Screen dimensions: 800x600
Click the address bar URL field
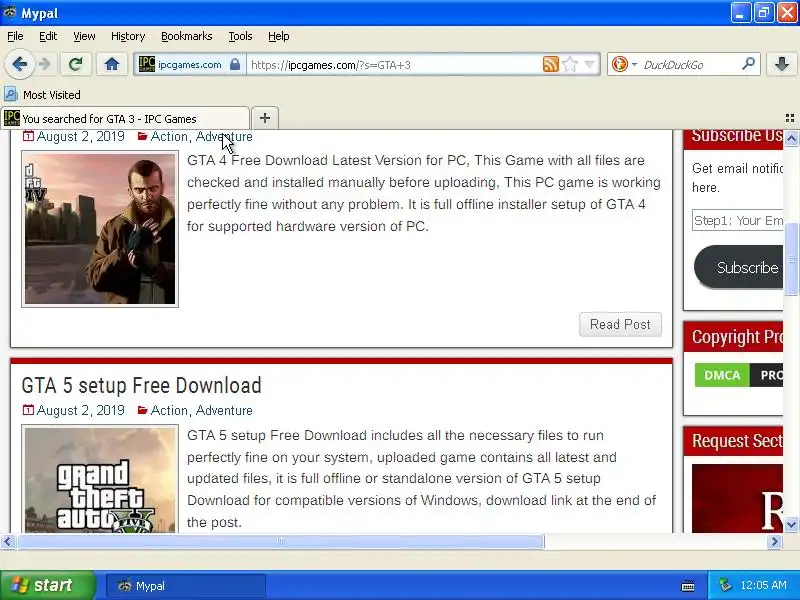click(x=395, y=65)
